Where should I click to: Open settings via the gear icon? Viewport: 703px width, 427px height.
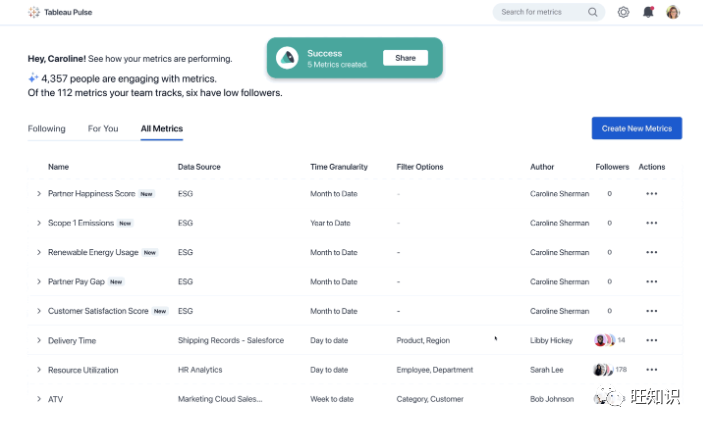pyautogui.click(x=623, y=12)
